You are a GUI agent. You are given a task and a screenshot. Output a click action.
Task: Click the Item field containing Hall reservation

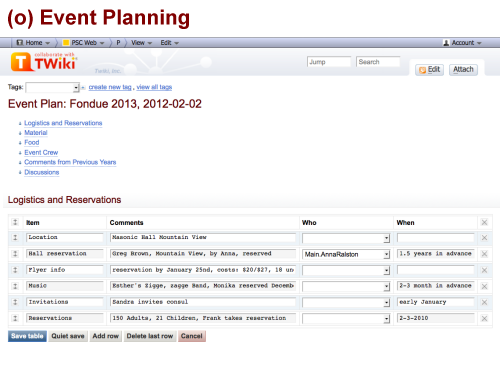[x=65, y=254]
